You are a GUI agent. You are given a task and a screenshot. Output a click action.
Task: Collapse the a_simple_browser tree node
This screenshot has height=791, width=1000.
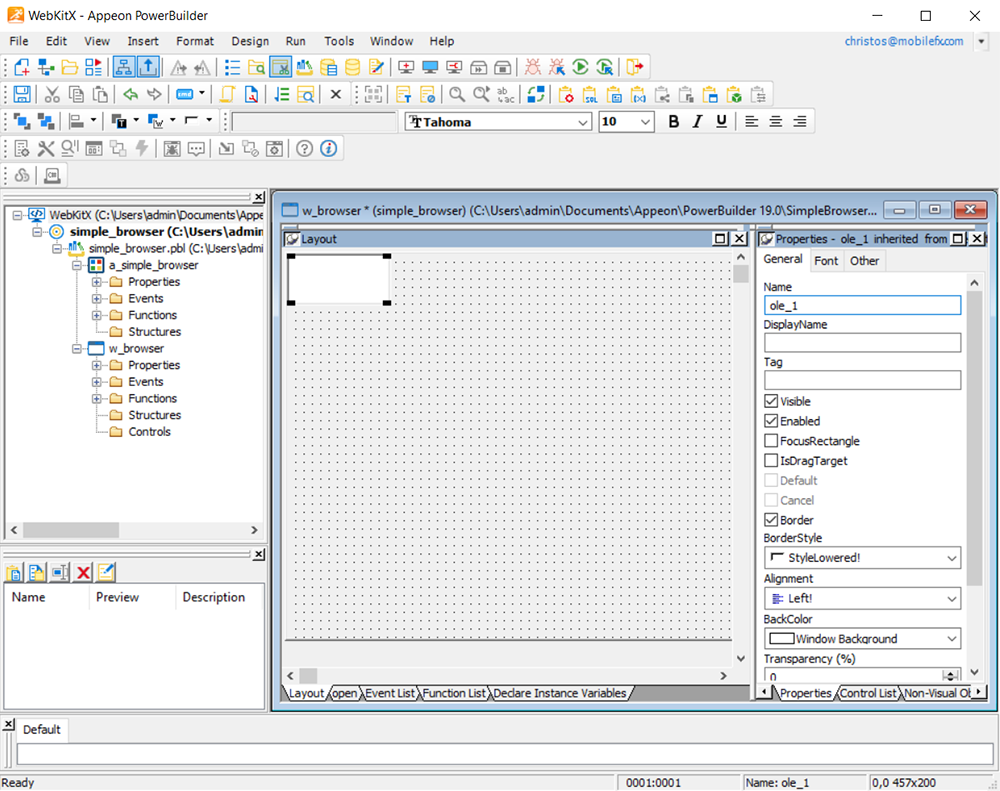(x=77, y=265)
